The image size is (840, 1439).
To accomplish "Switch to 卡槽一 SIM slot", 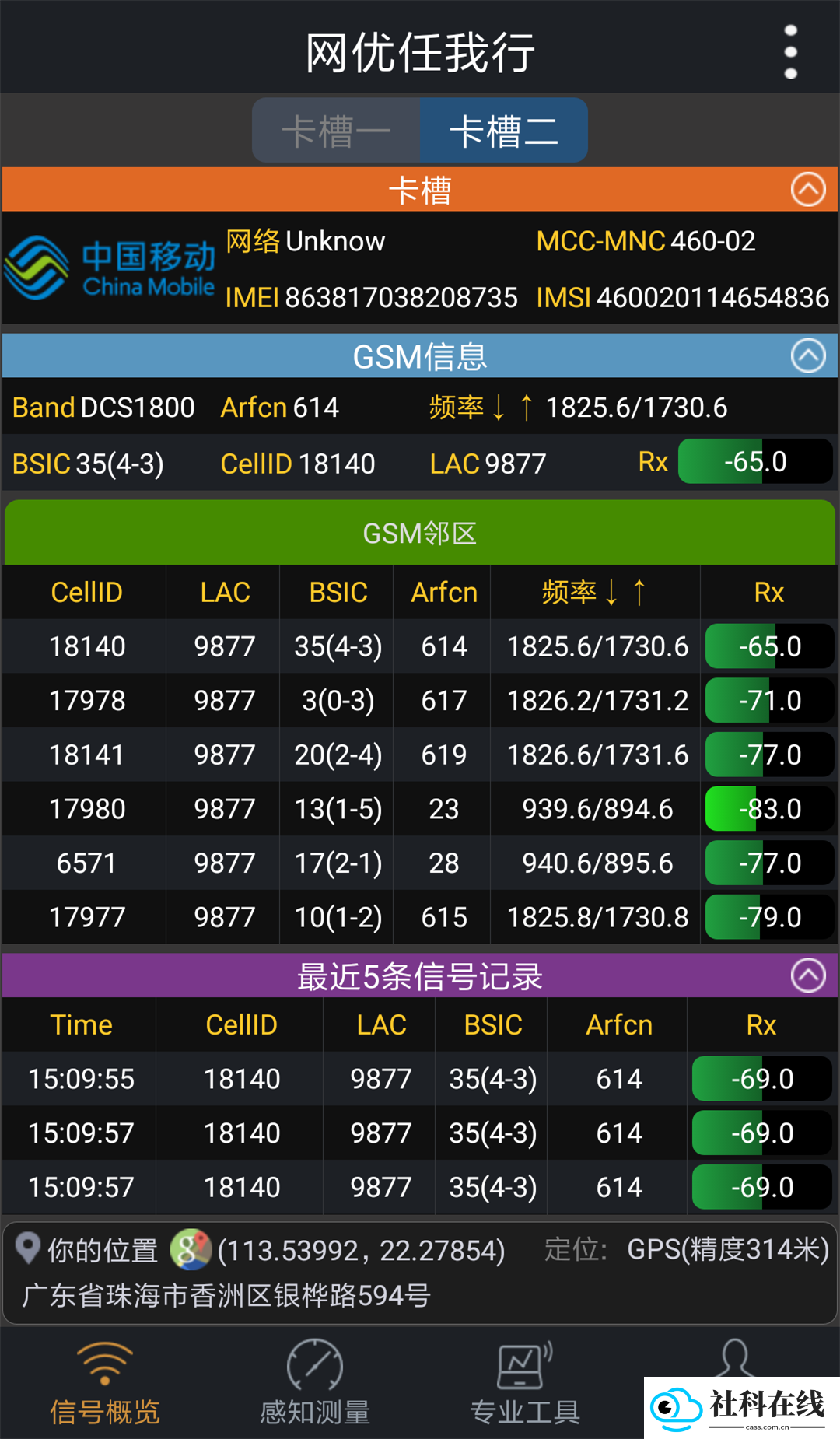I will coord(336,130).
